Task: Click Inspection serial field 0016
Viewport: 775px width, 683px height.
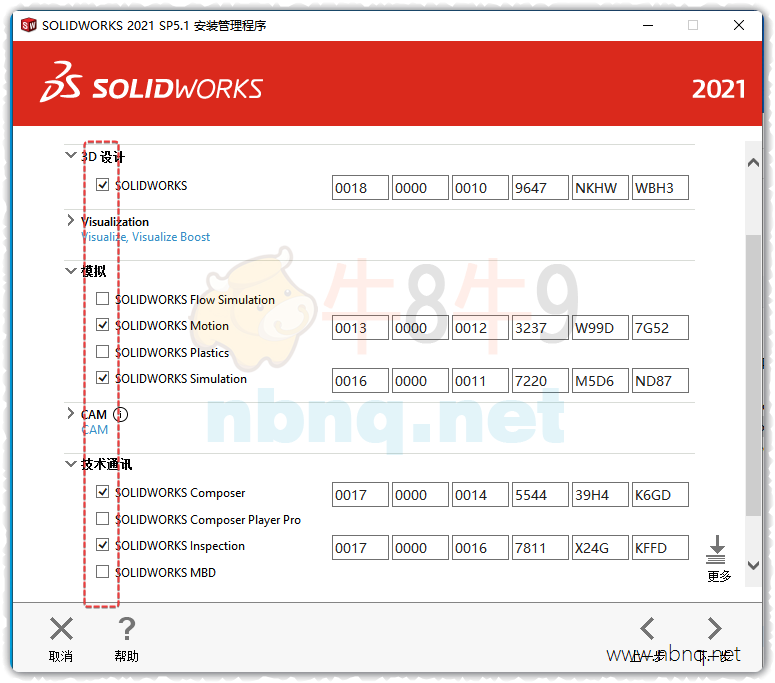Action: click(480, 548)
